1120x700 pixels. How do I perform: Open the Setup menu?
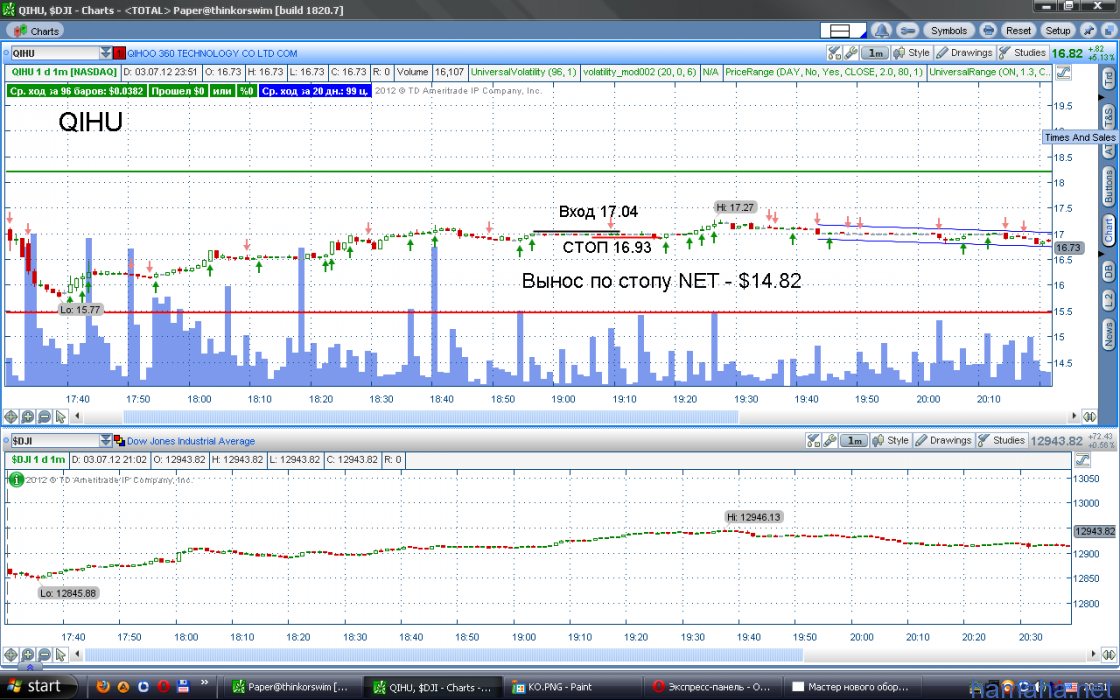(x=1057, y=31)
